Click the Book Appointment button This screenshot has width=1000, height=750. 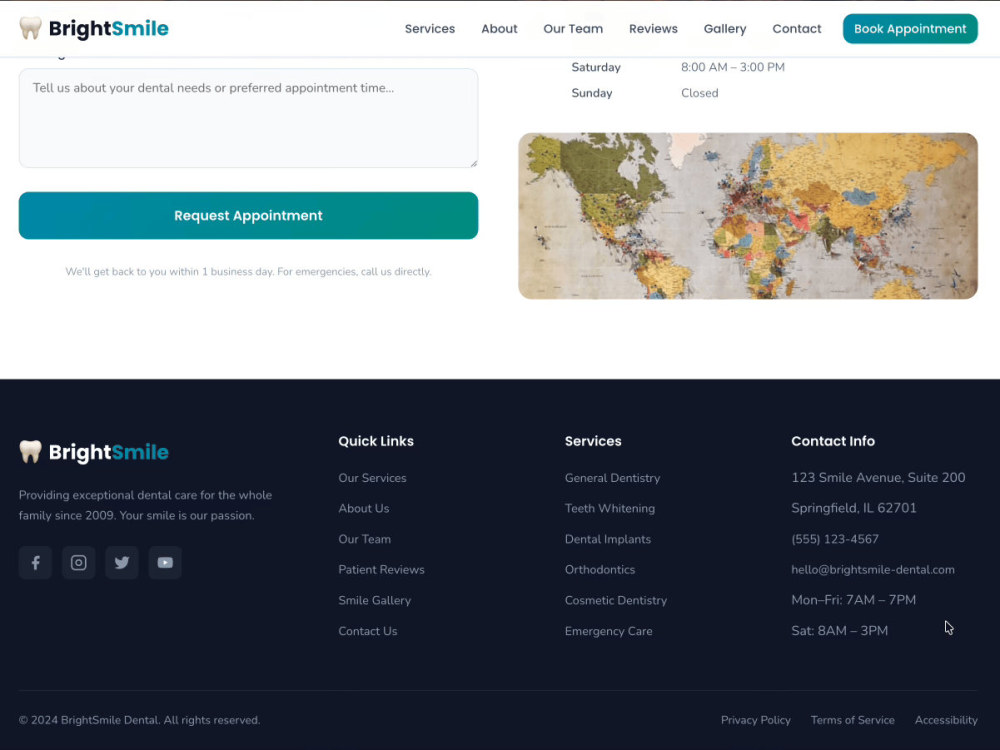tap(910, 29)
